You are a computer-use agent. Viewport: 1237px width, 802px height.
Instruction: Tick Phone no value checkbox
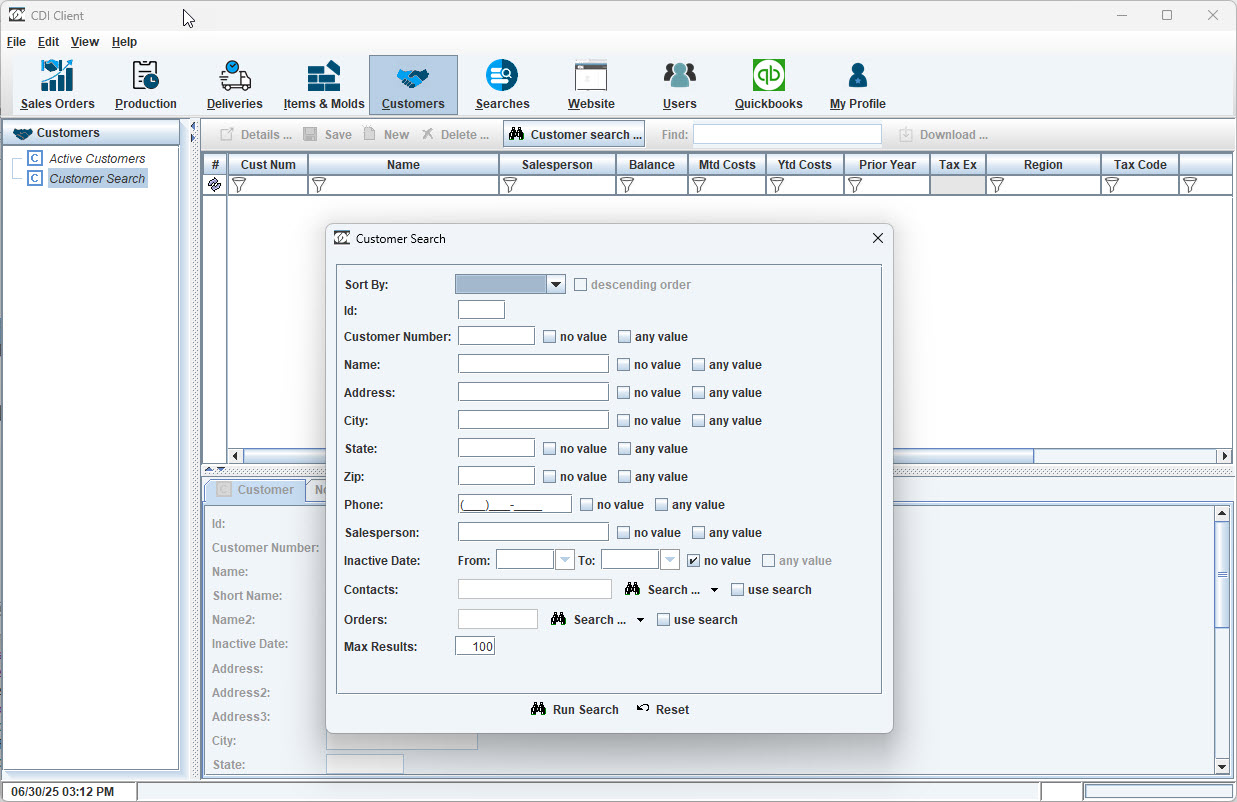(587, 505)
